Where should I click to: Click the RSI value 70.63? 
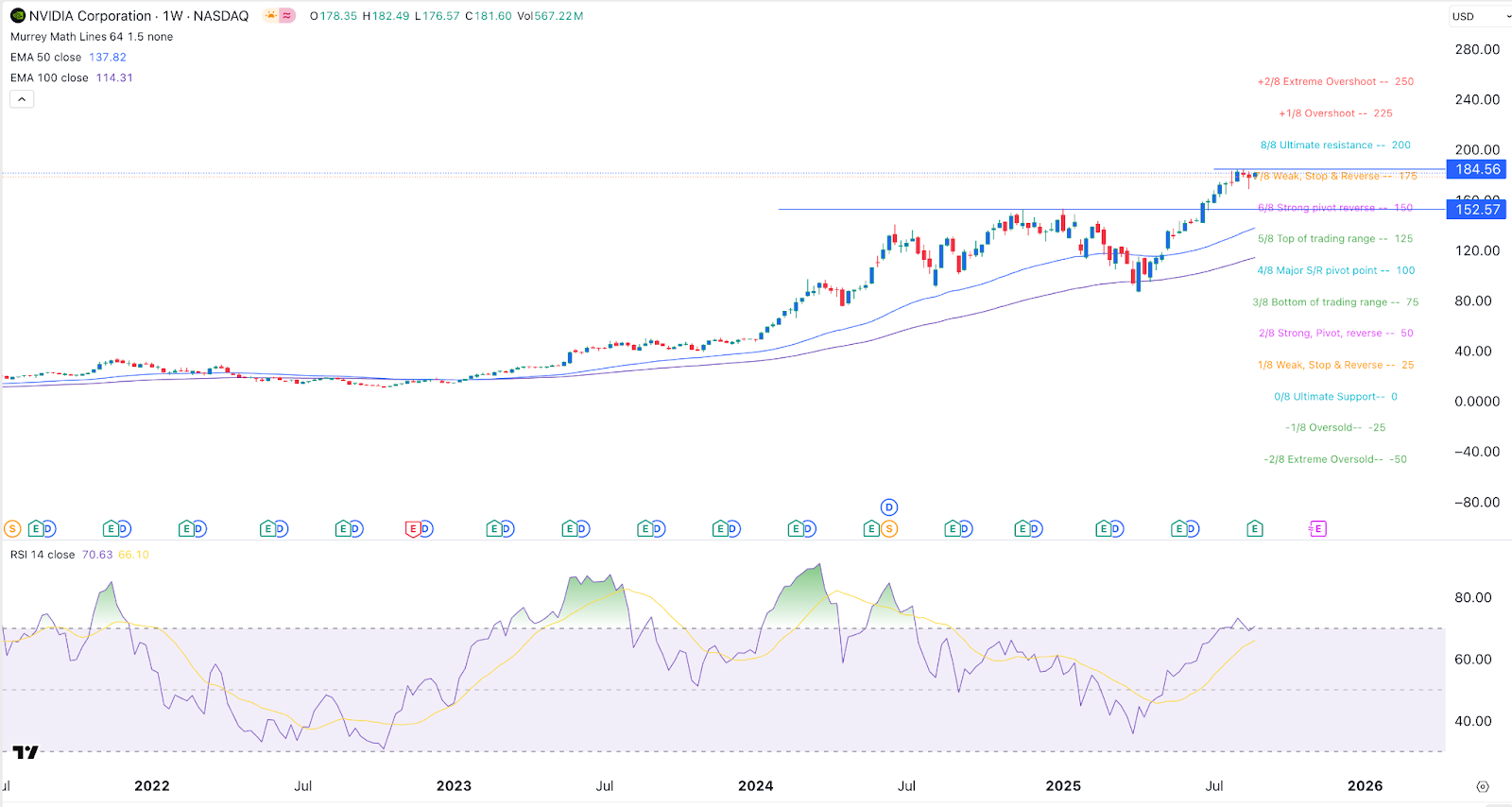97,555
